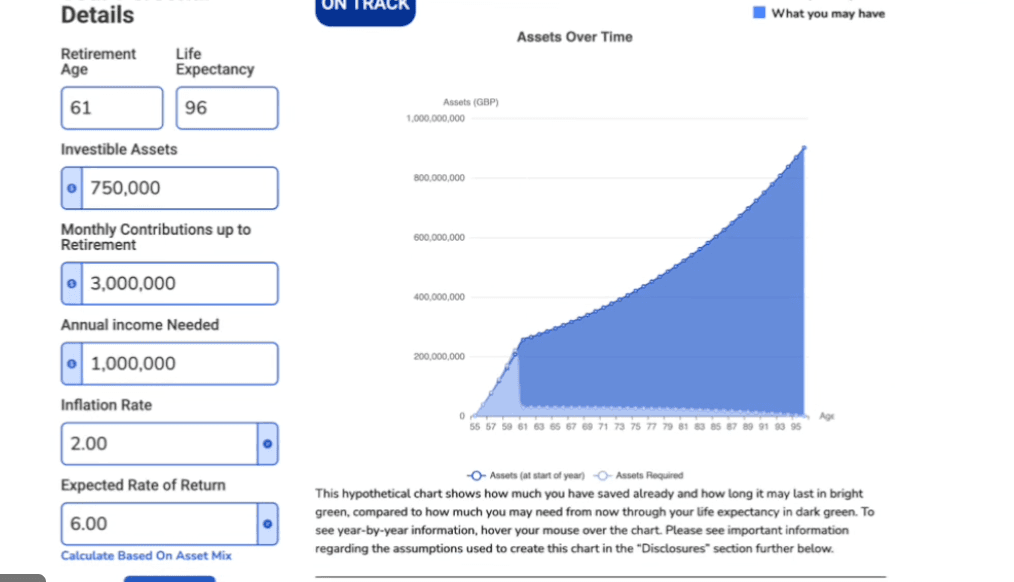Viewport: 1014px width, 582px height.
Task: Open Calculate Based On Asset Mix link
Action: [146, 556]
